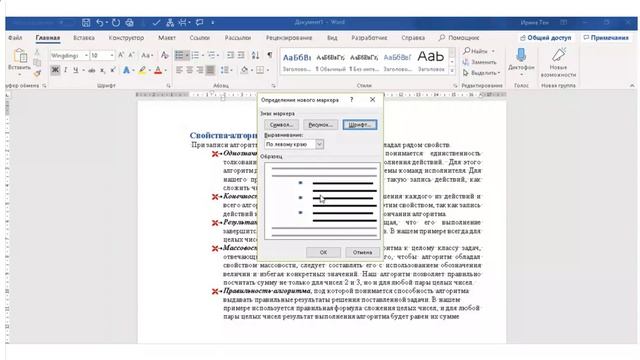Expand the styles gallery more arrow
Viewport: 640px width, 360px height.
tap(452, 71)
